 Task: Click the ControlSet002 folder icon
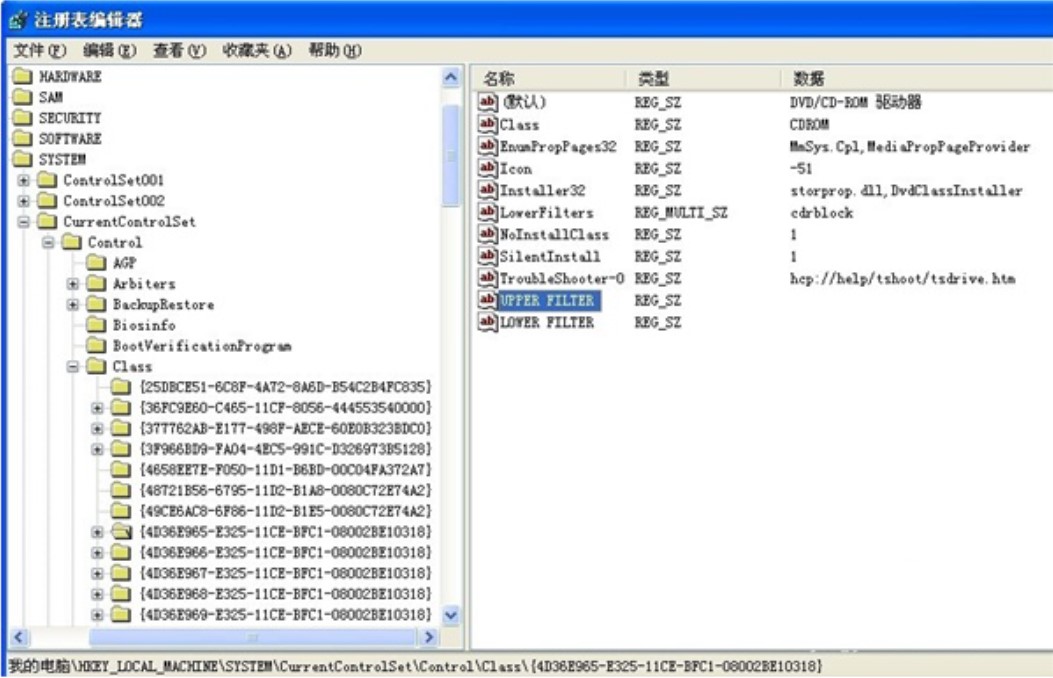[47, 201]
